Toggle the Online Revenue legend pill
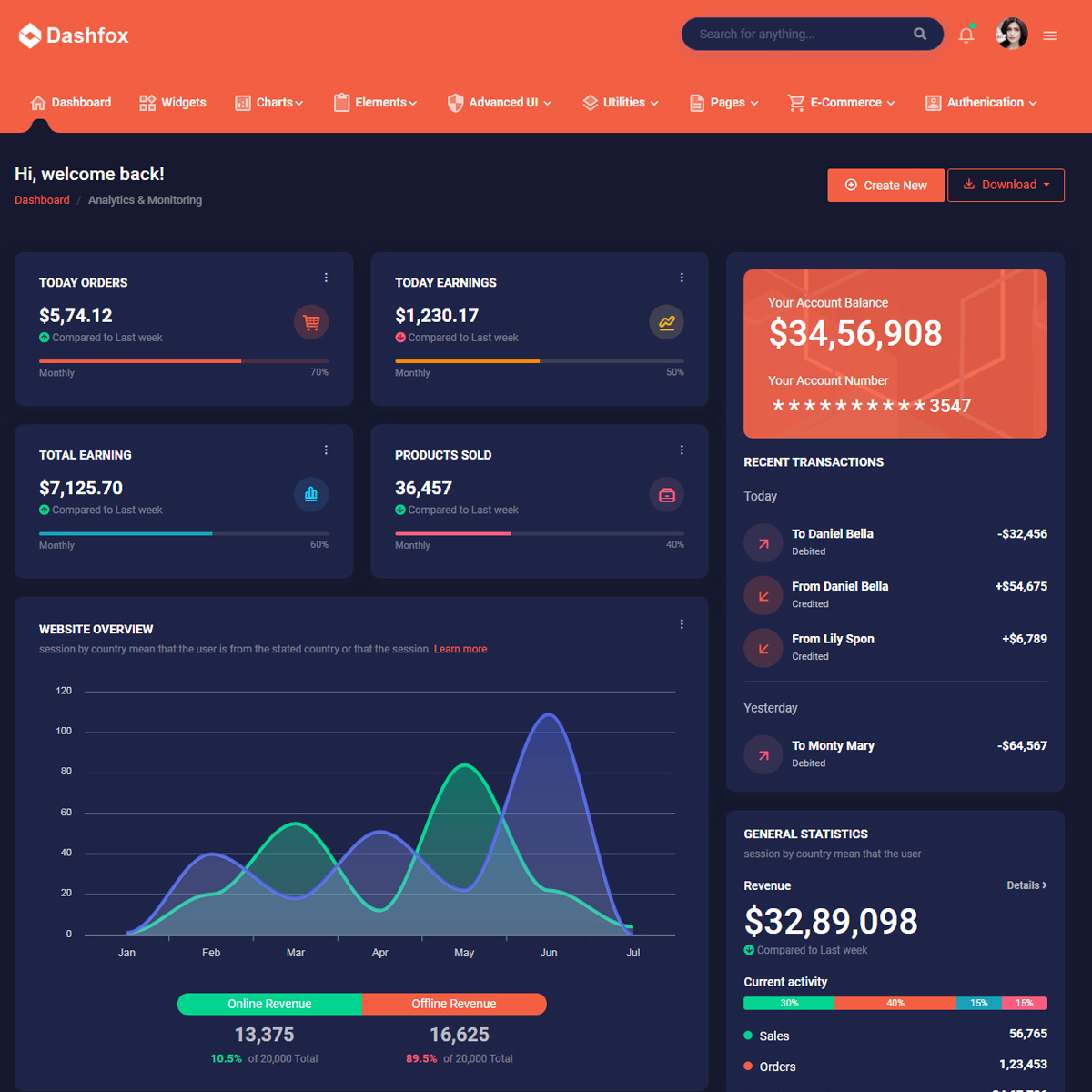 (x=269, y=1004)
